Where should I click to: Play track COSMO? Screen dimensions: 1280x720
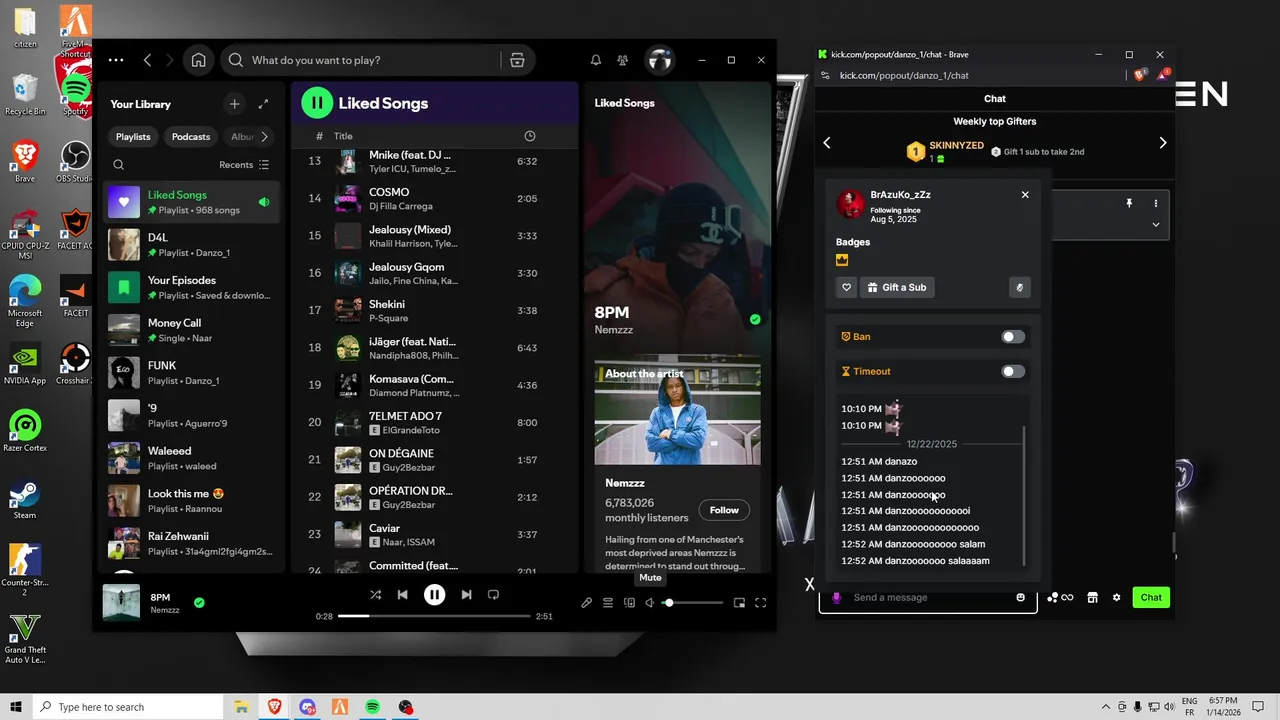tap(434, 198)
